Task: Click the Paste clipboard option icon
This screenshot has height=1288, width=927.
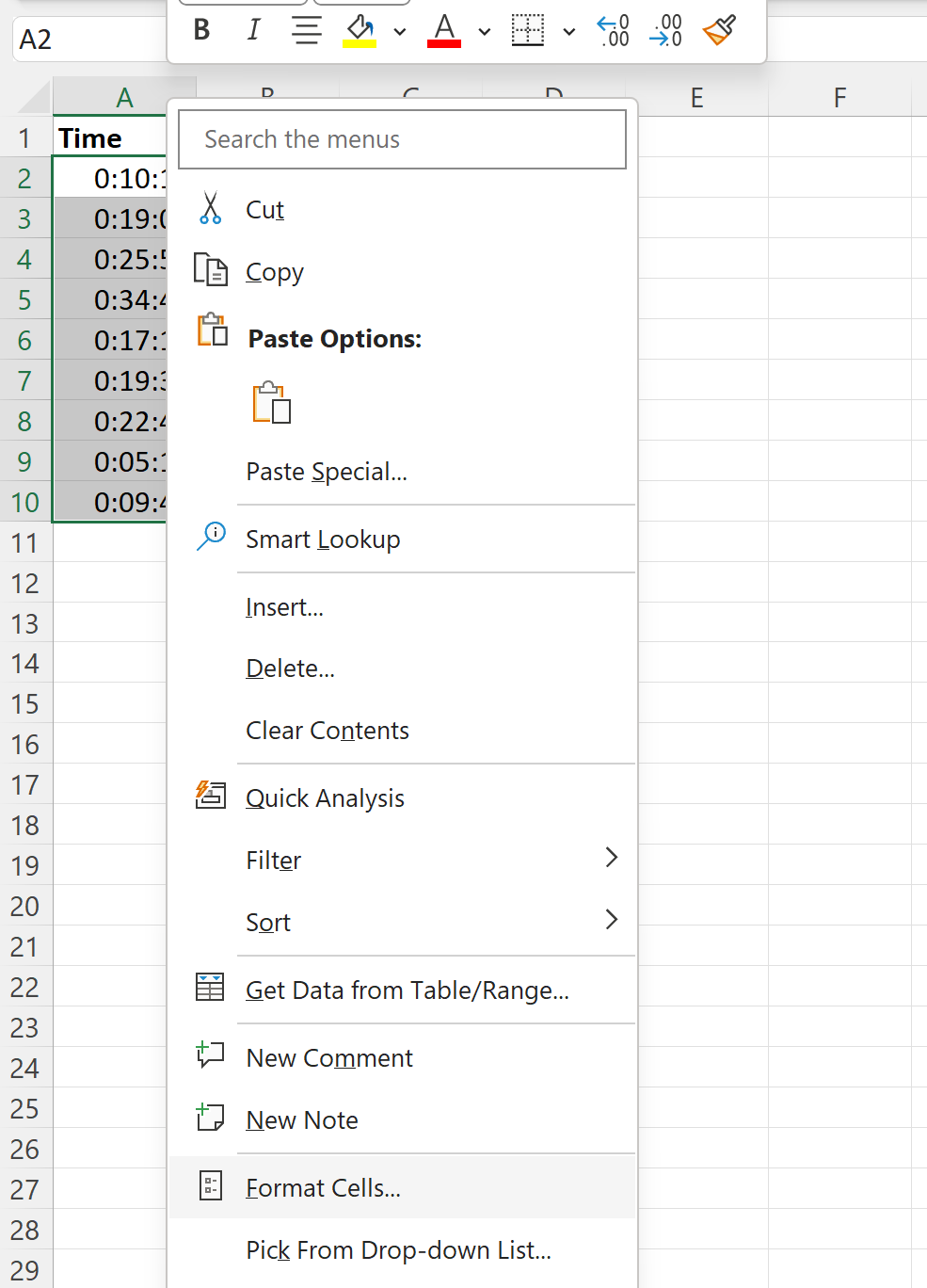Action: pos(271,403)
